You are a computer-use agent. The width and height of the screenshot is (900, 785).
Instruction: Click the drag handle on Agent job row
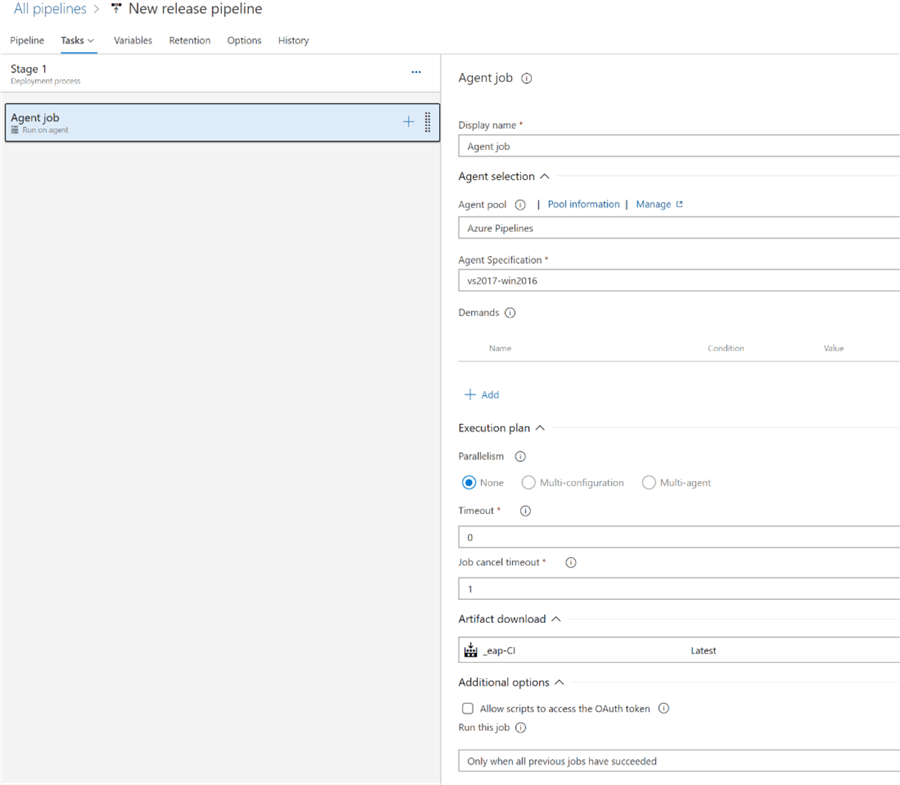[428, 122]
